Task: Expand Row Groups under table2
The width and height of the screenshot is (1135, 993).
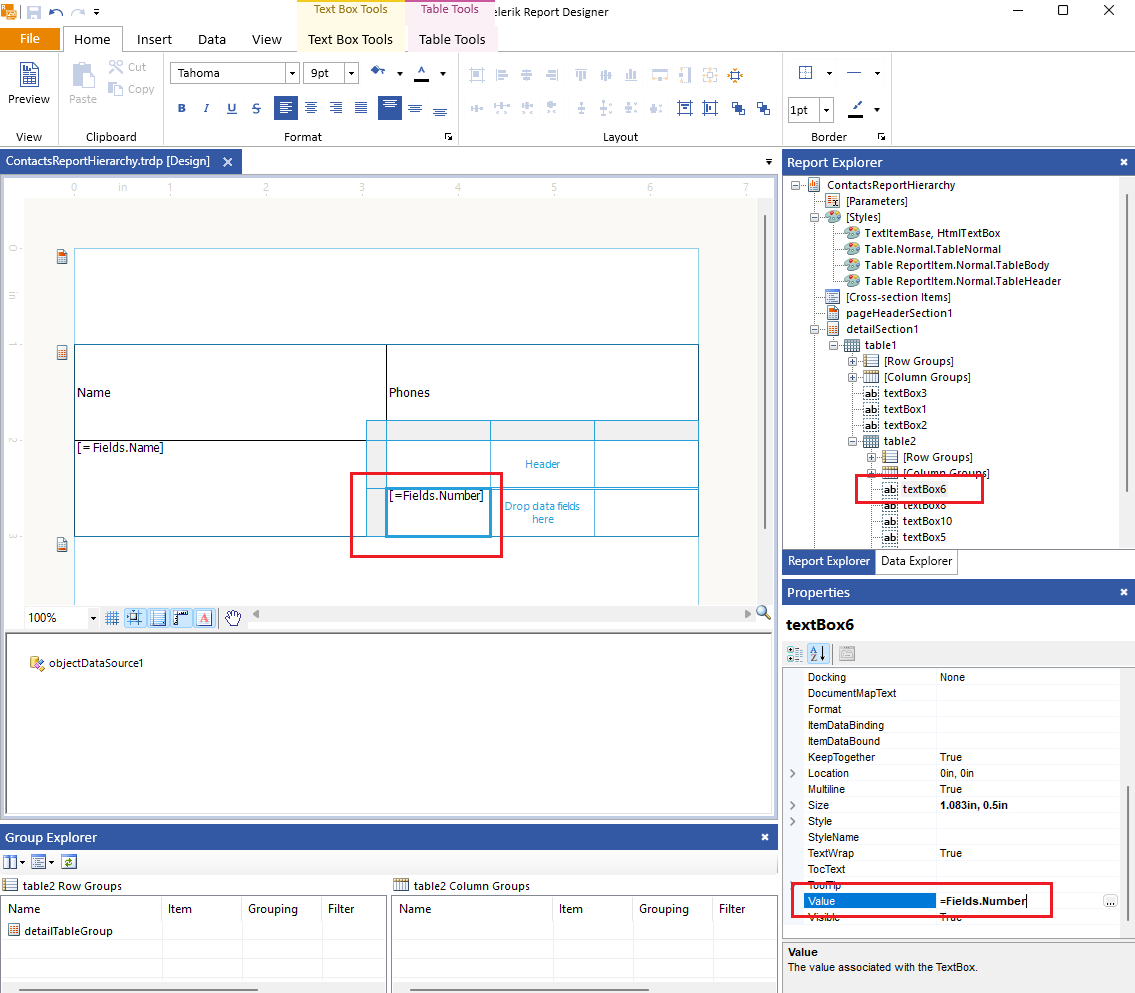Action: (871, 457)
